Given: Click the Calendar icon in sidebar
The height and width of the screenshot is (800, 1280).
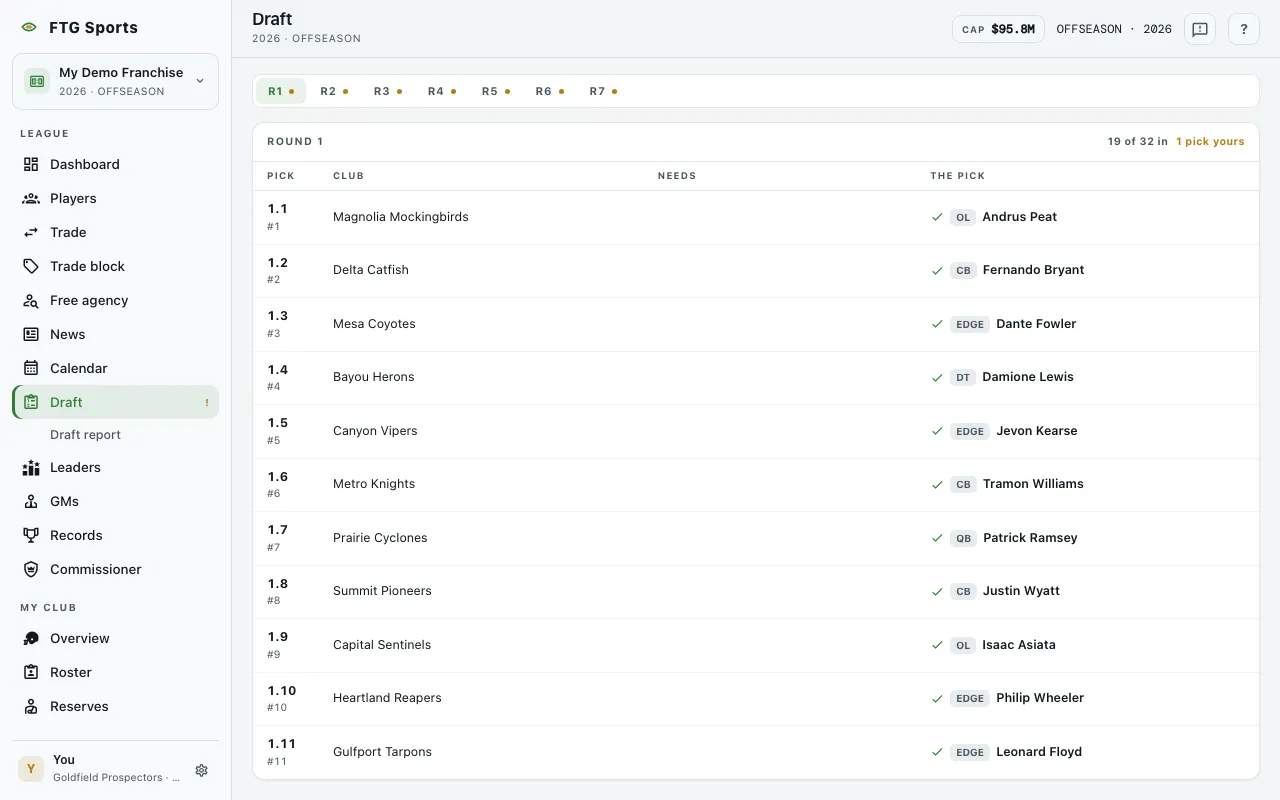Looking at the screenshot, I should 31,368.
